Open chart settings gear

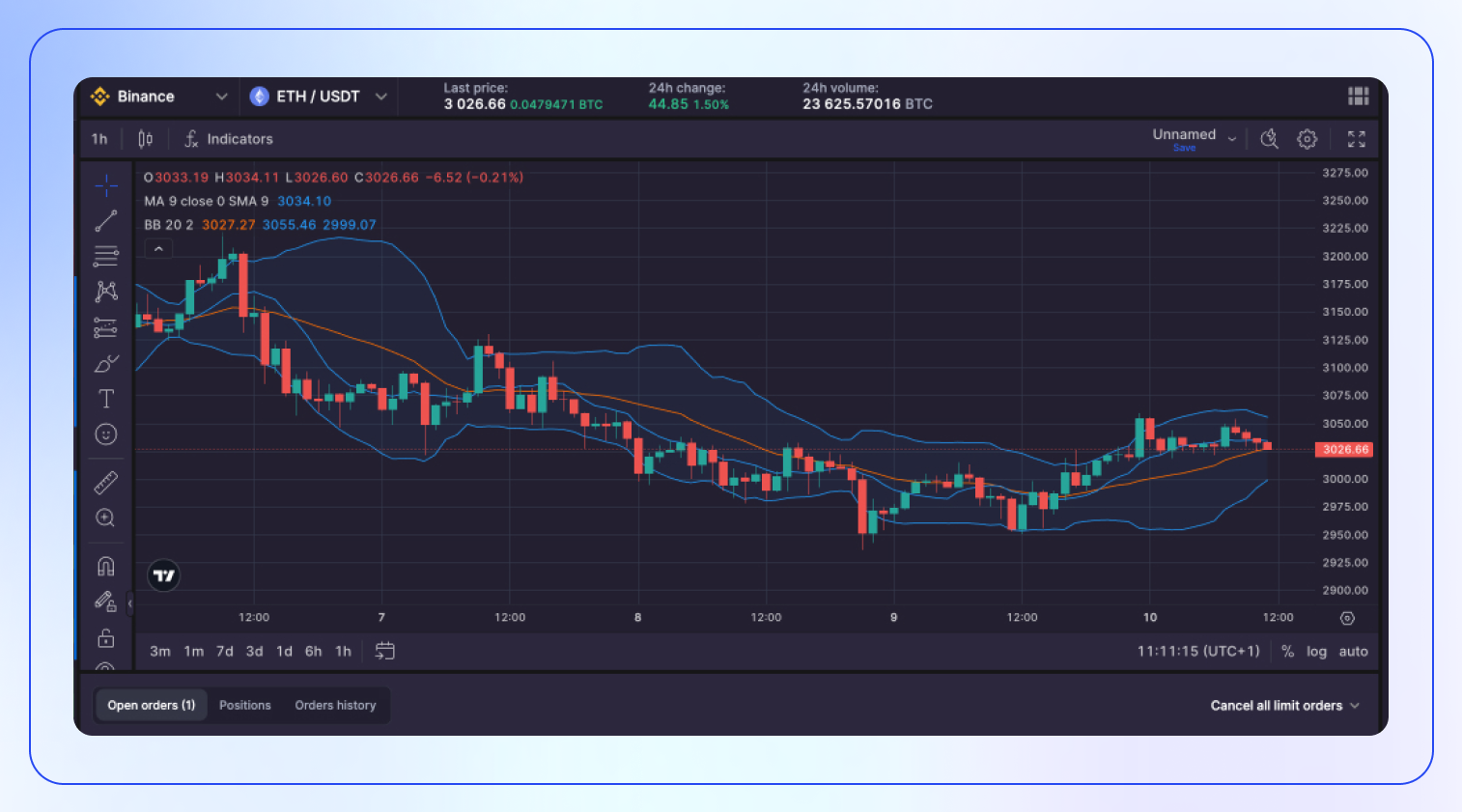[x=1307, y=139]
